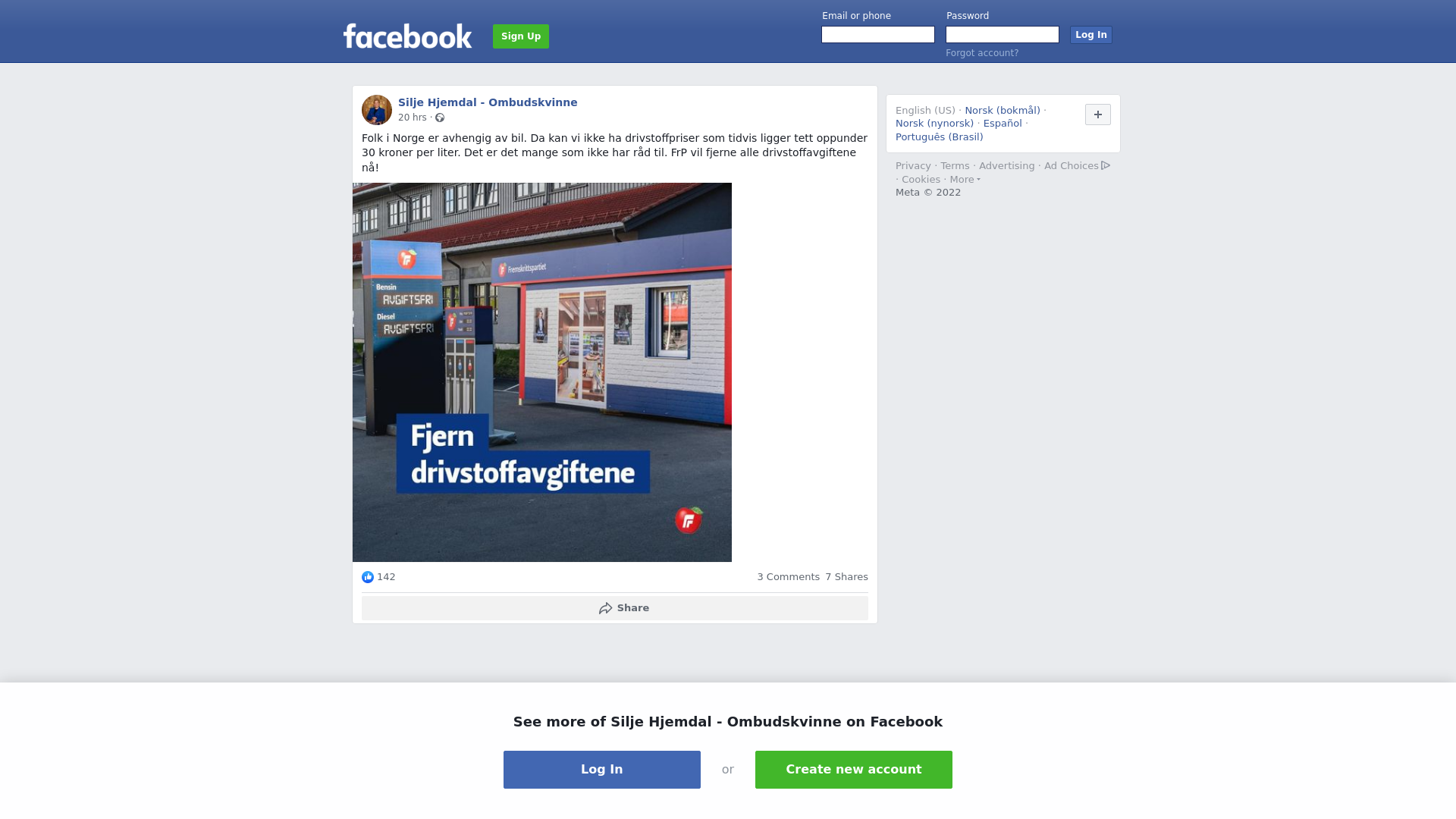Click the like reaction icon beside 142
This screenshot has height=819, width=1456.
[x=368, y=577]
